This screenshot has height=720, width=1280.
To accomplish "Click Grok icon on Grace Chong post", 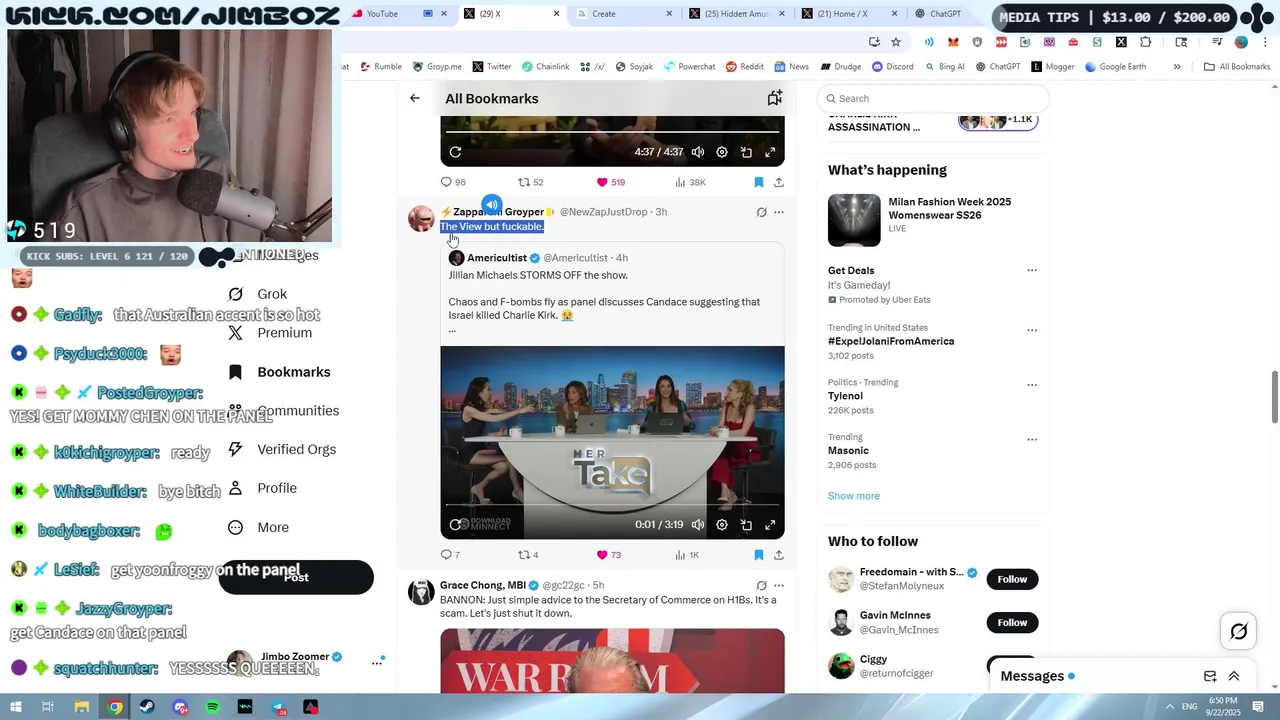I will [761, 586].
